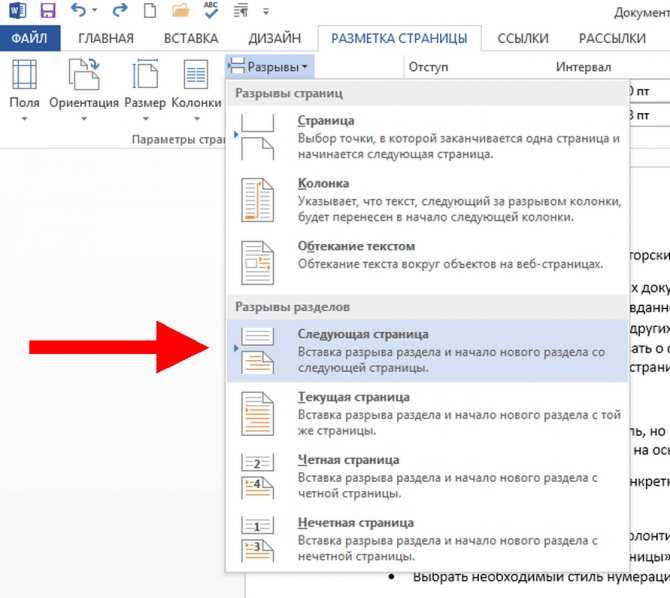670x598 pixels.
Task: Click the Страница page break icon
Action: [x=257, y=137]
